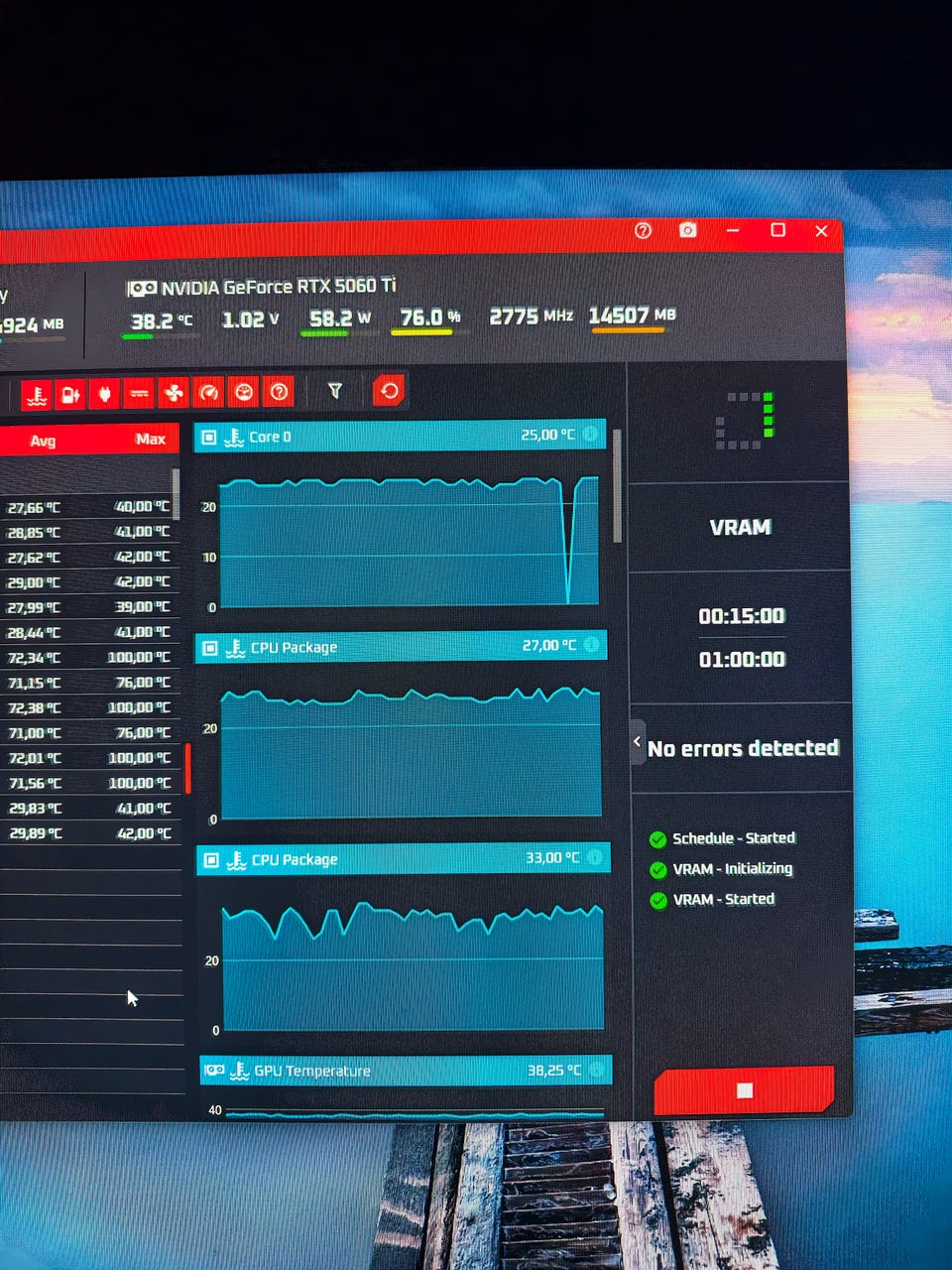
Task: Toggle the fan sensor filter icon
Action: pyautogui.click(x=174, y=394)
